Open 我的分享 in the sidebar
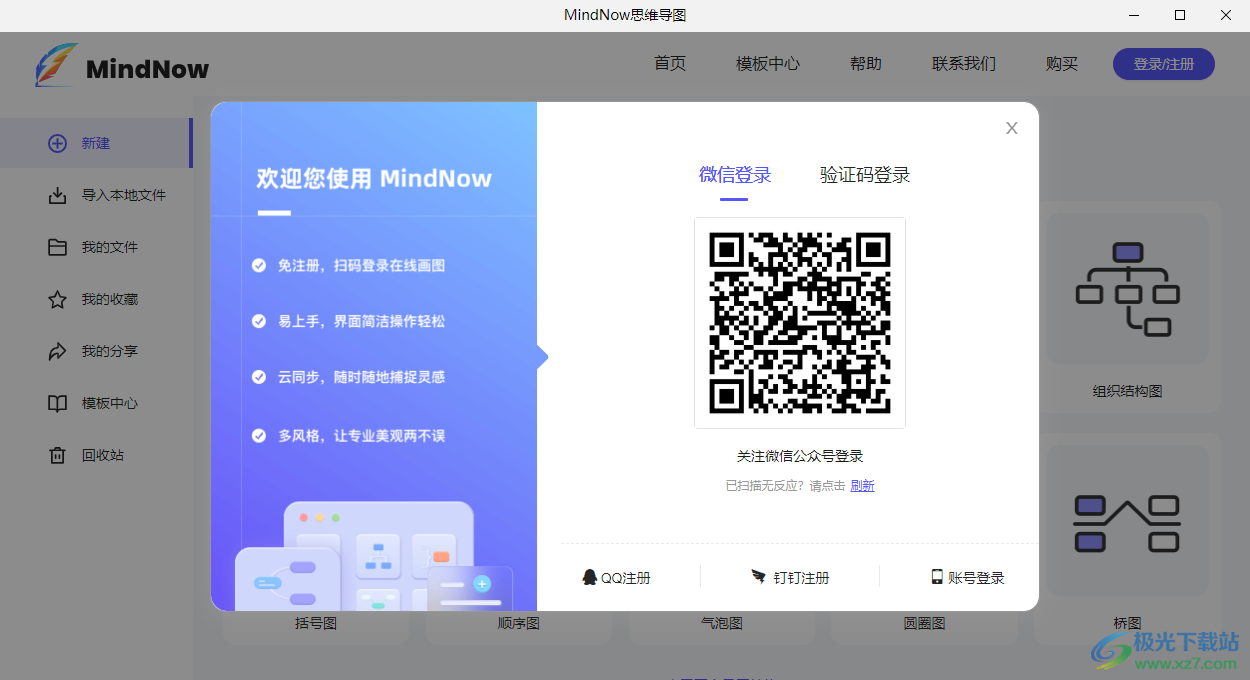Viewport: 1250px width, 680px height. 96,351
